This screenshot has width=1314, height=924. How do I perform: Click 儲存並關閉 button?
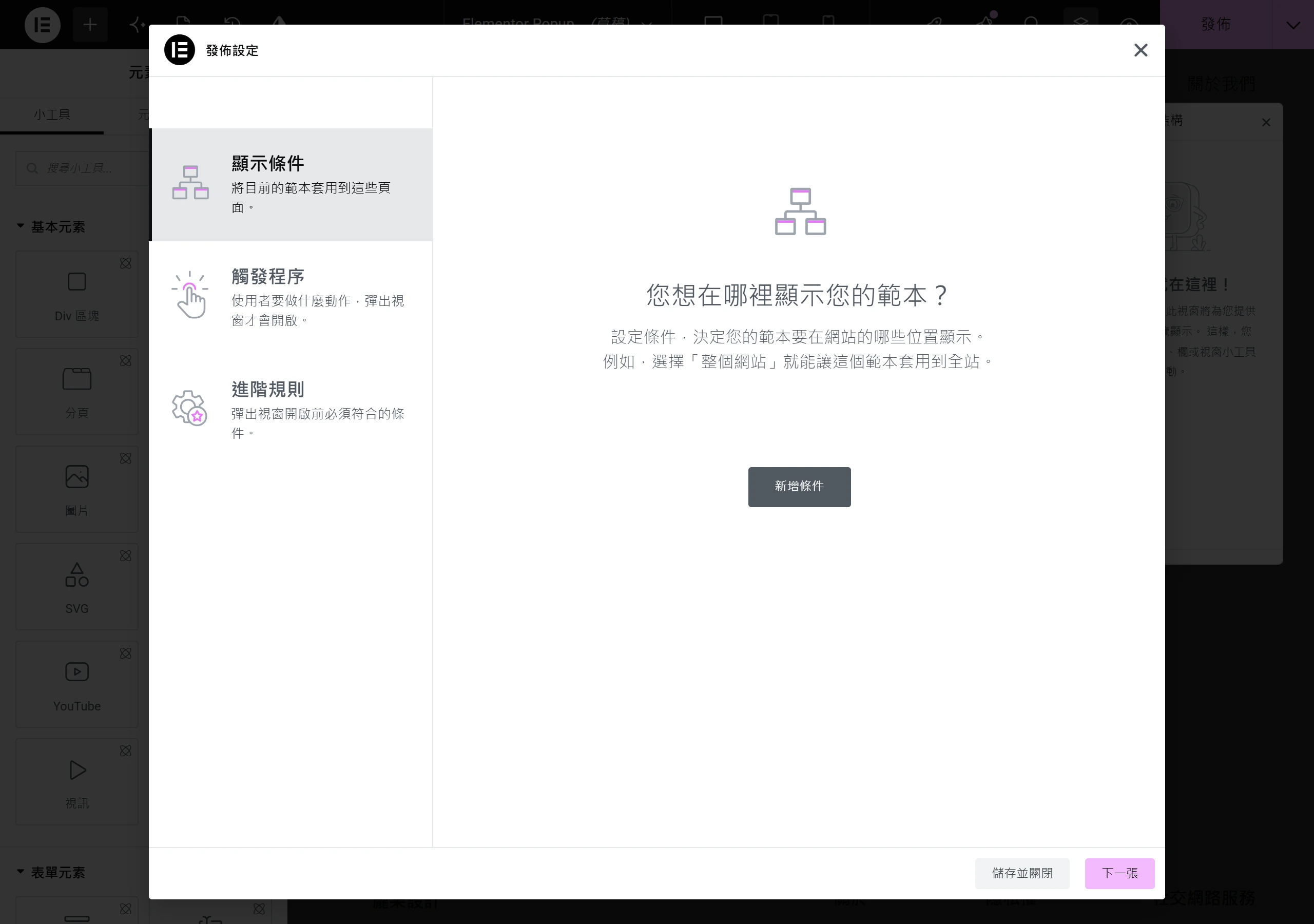pyautogui.click(x=1022, y=873)
